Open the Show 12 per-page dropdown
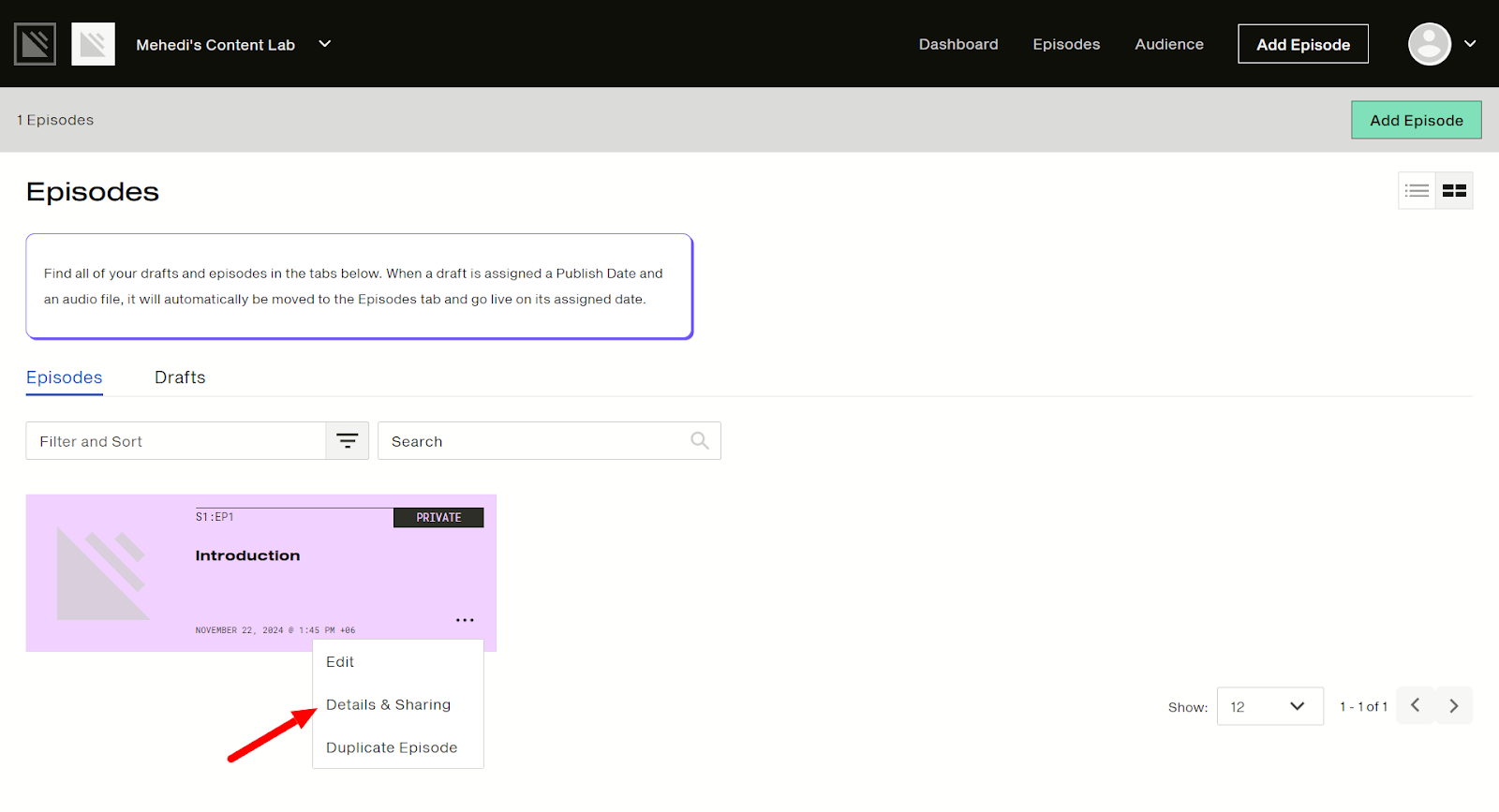Viewport: 1499px width, 812px height. pos(1270,706)
